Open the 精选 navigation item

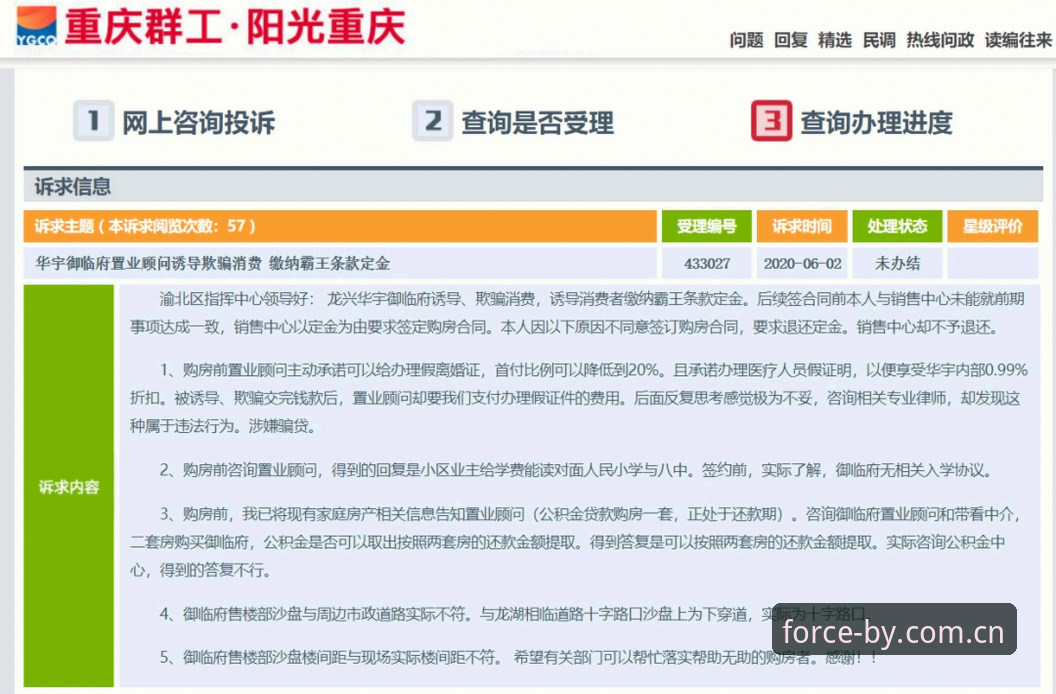(x=835, y=40)
